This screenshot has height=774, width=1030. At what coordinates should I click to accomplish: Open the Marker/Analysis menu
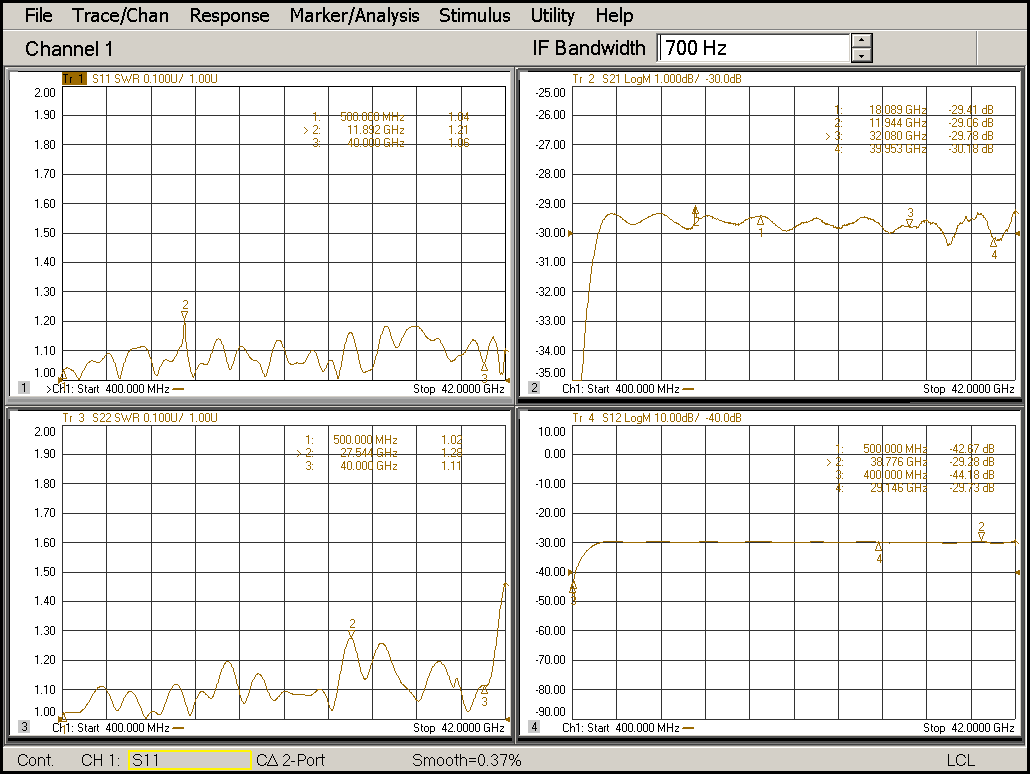pos(354,15)
